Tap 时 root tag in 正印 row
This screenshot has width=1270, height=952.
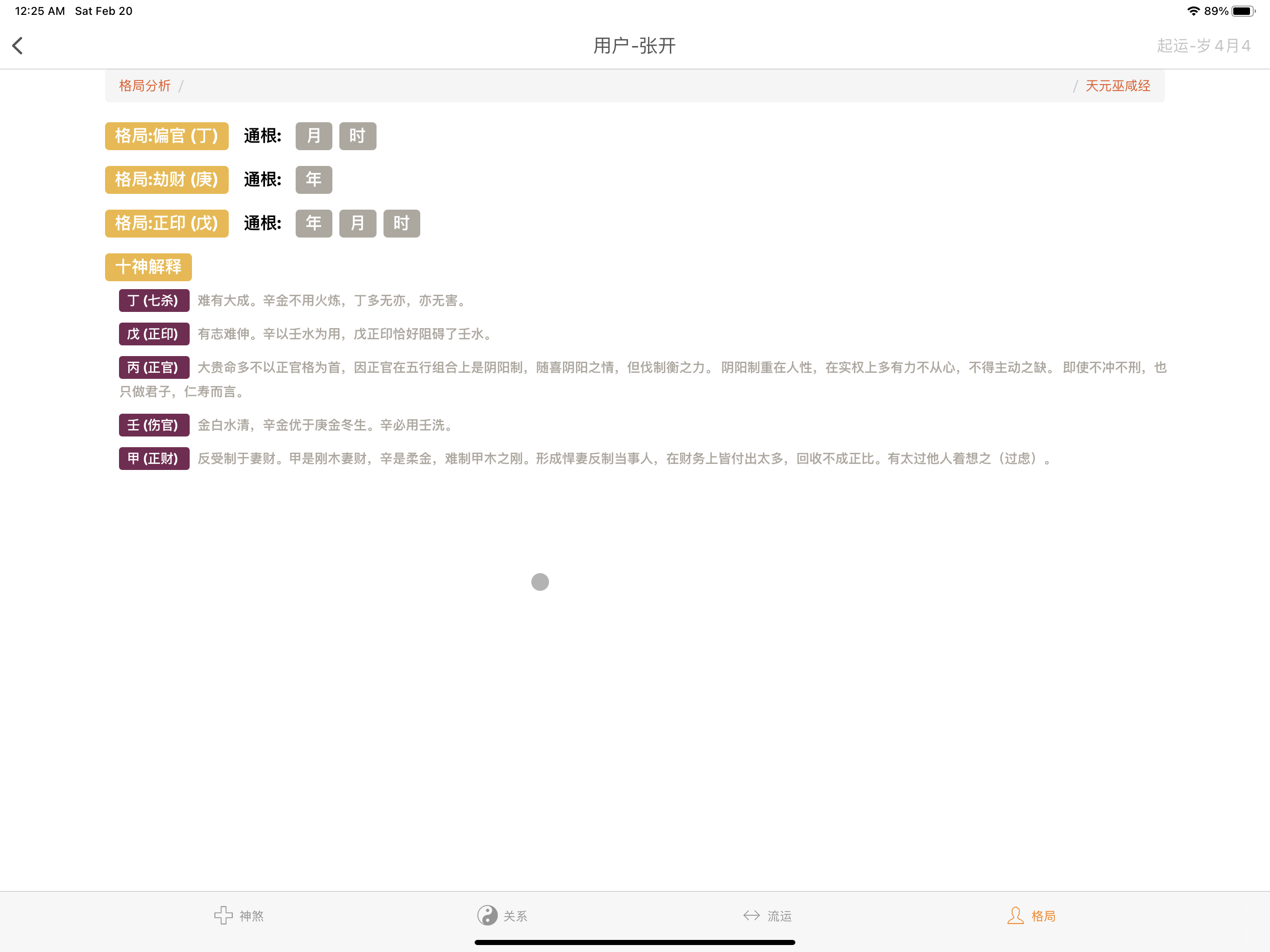click(401, 224)
